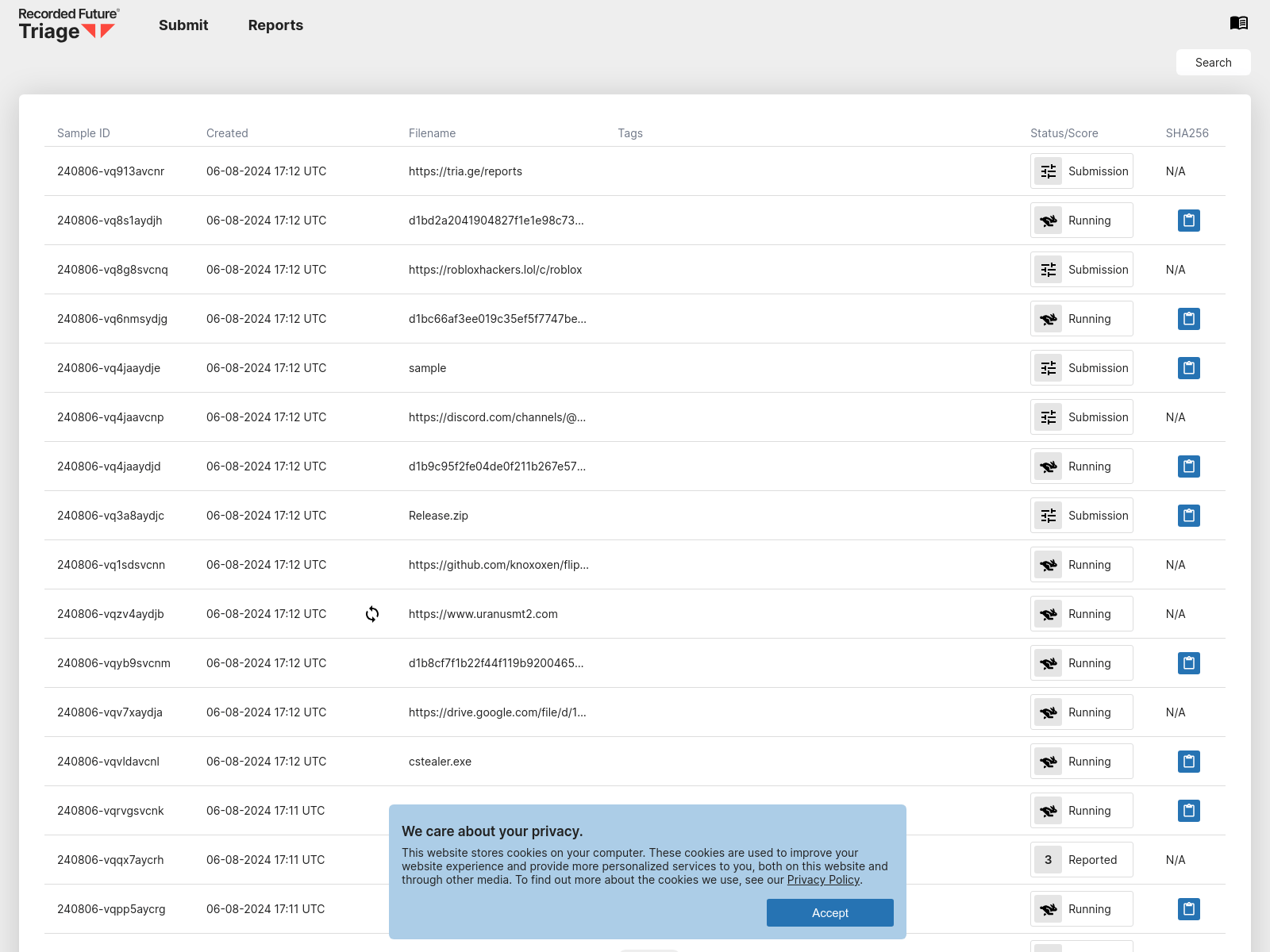Image resolution: width=1270 pixels, height=952 pixels.
Task: Click score 3 badge on 240806-vqqx7aycrh row
Action: pos(1048,860)
